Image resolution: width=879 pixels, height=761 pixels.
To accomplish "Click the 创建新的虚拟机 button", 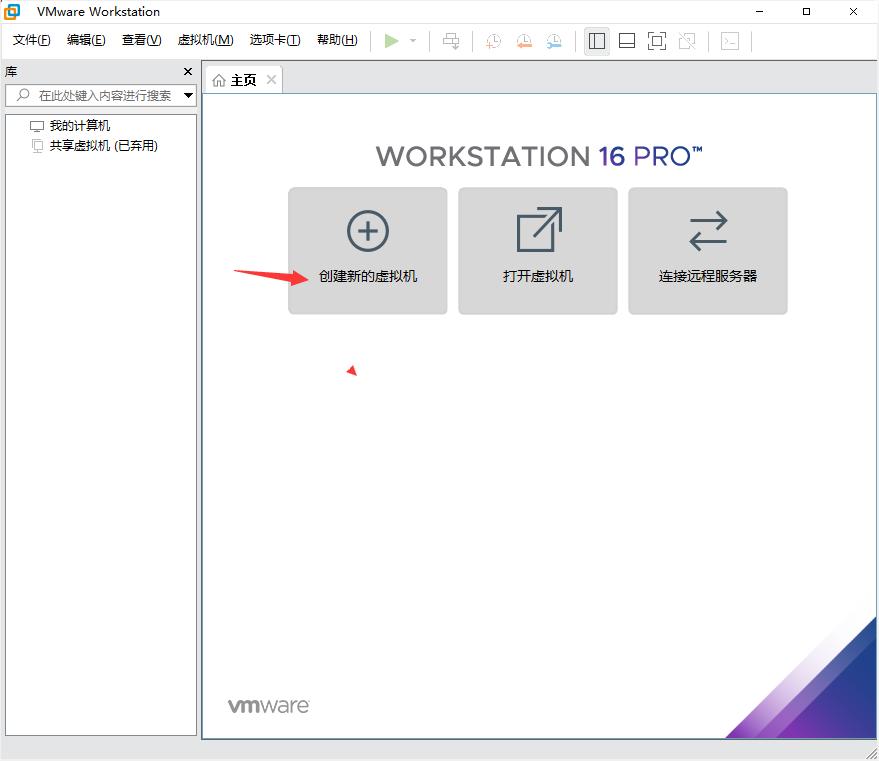I will coord(366,250).
